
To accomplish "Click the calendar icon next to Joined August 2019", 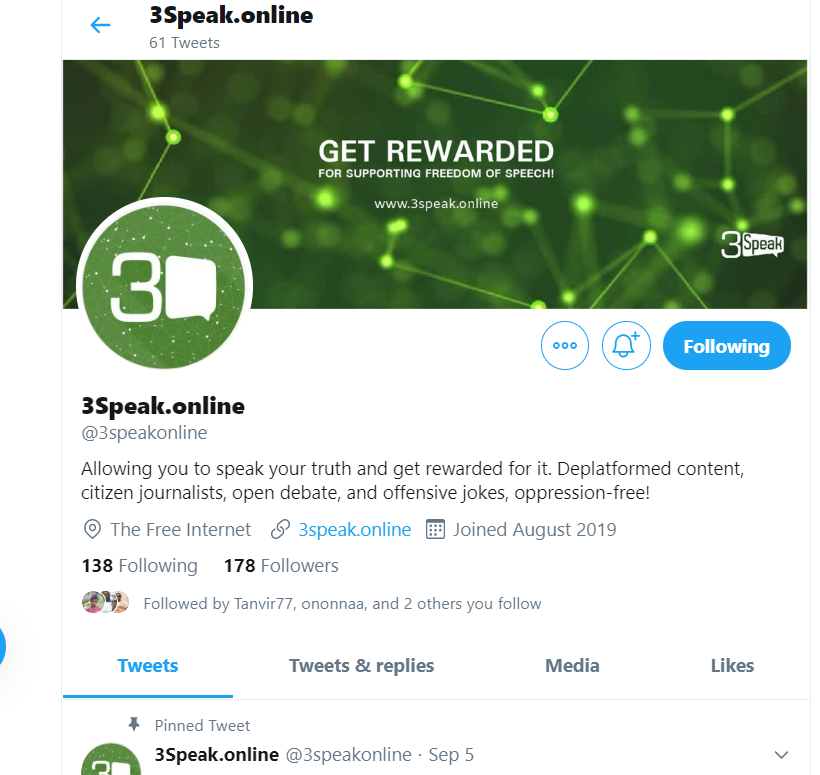I will [x=435, y=529].
